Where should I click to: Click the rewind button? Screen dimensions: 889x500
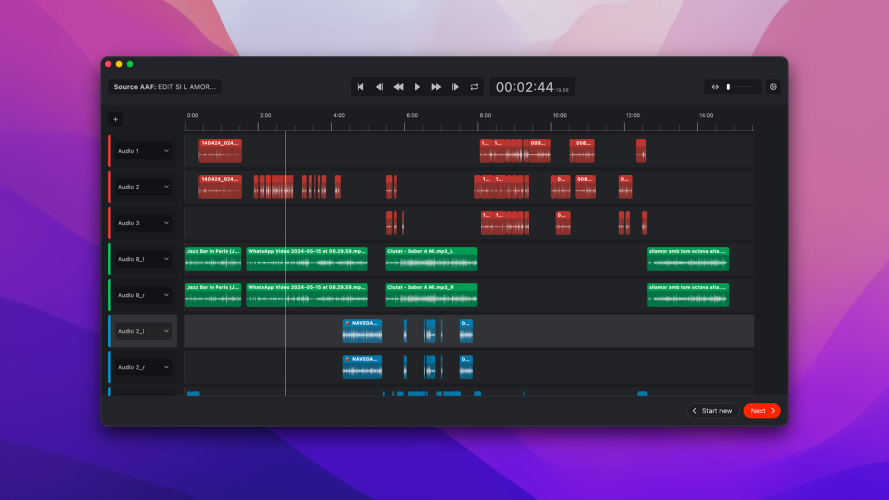[398, 87]
